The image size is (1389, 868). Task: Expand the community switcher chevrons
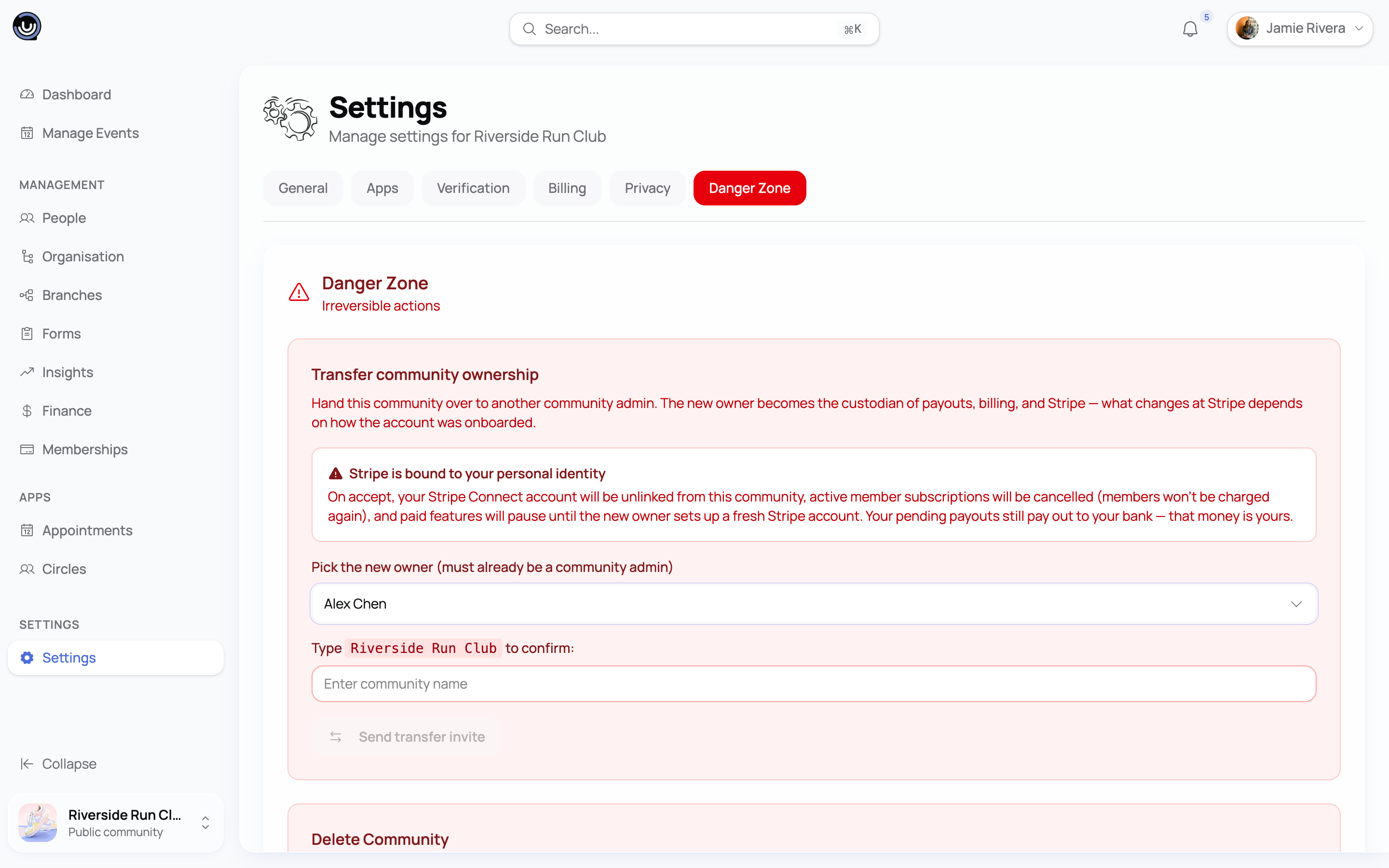pyautogui.click(x=205, y=823)
